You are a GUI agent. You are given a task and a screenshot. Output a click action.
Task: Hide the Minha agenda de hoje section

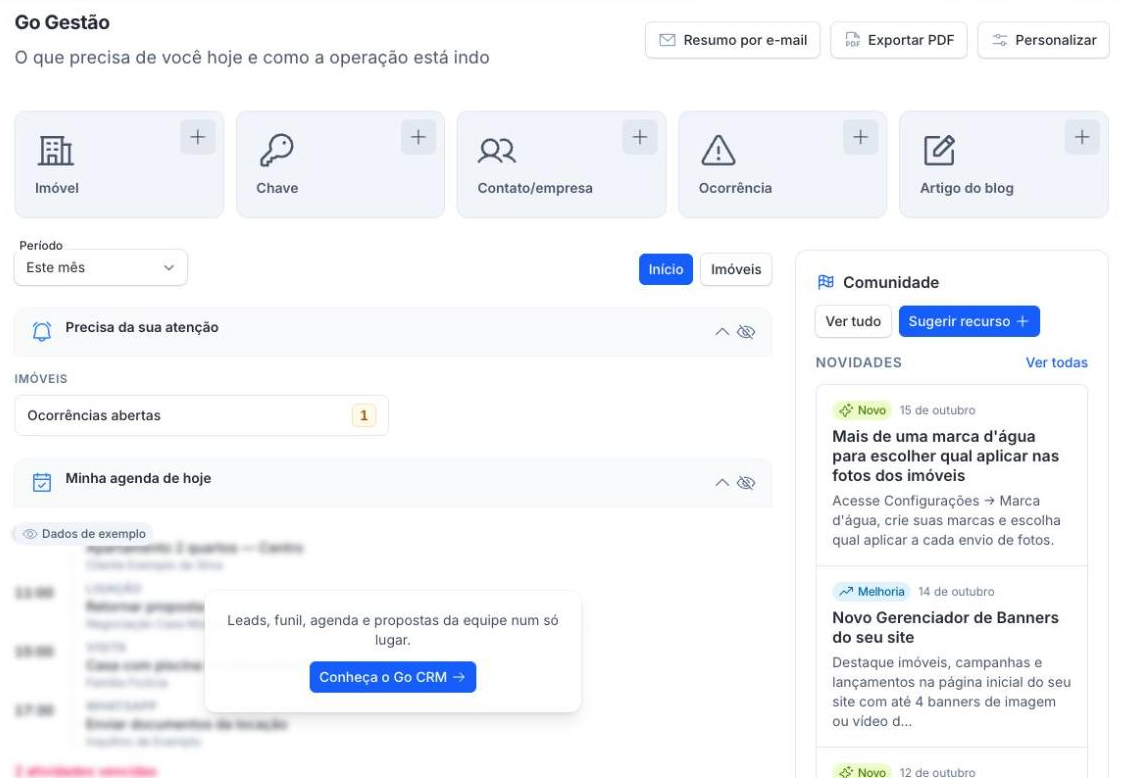click(746, 483)
